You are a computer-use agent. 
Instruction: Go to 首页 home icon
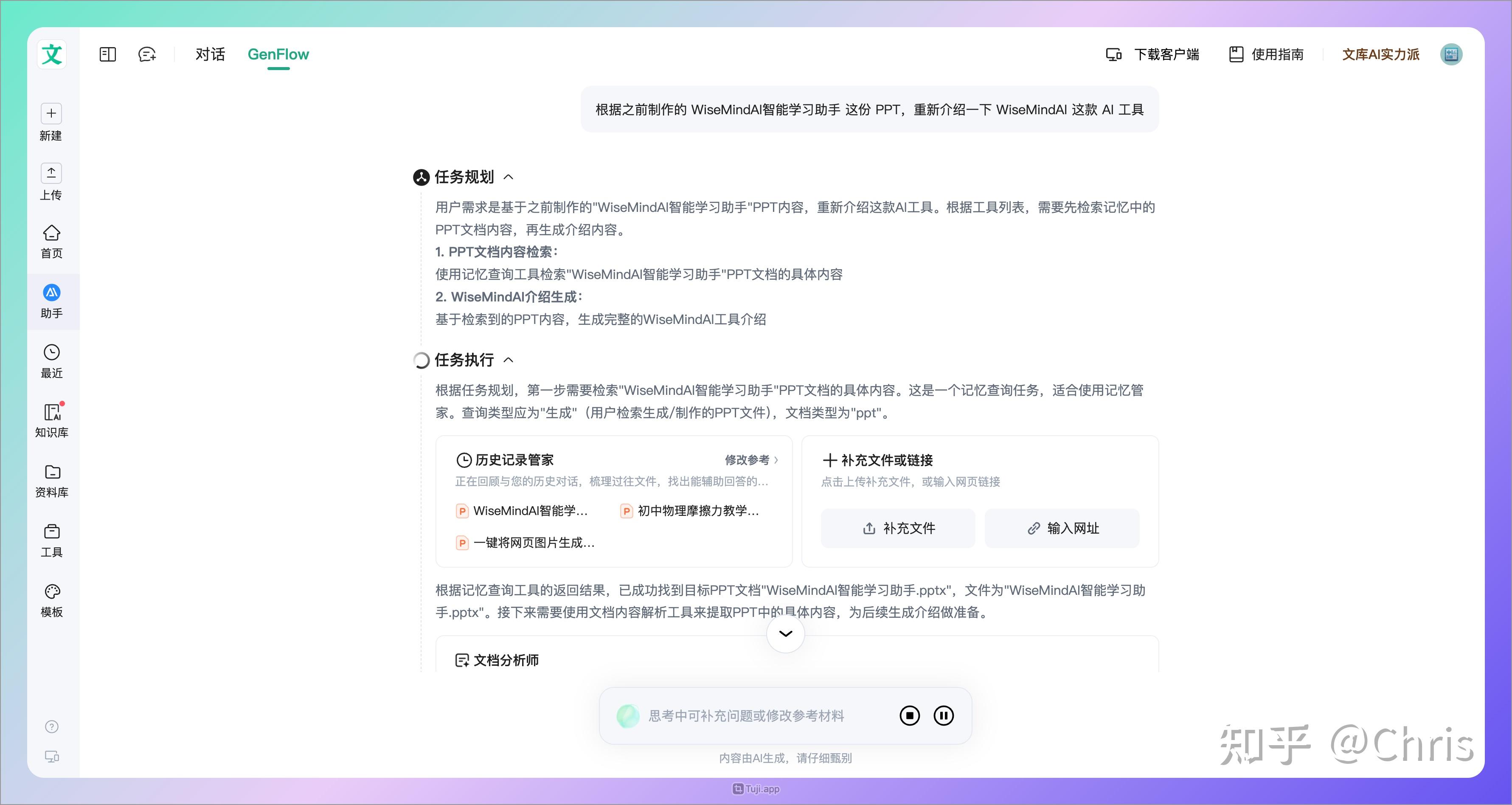tap(51, 233)
